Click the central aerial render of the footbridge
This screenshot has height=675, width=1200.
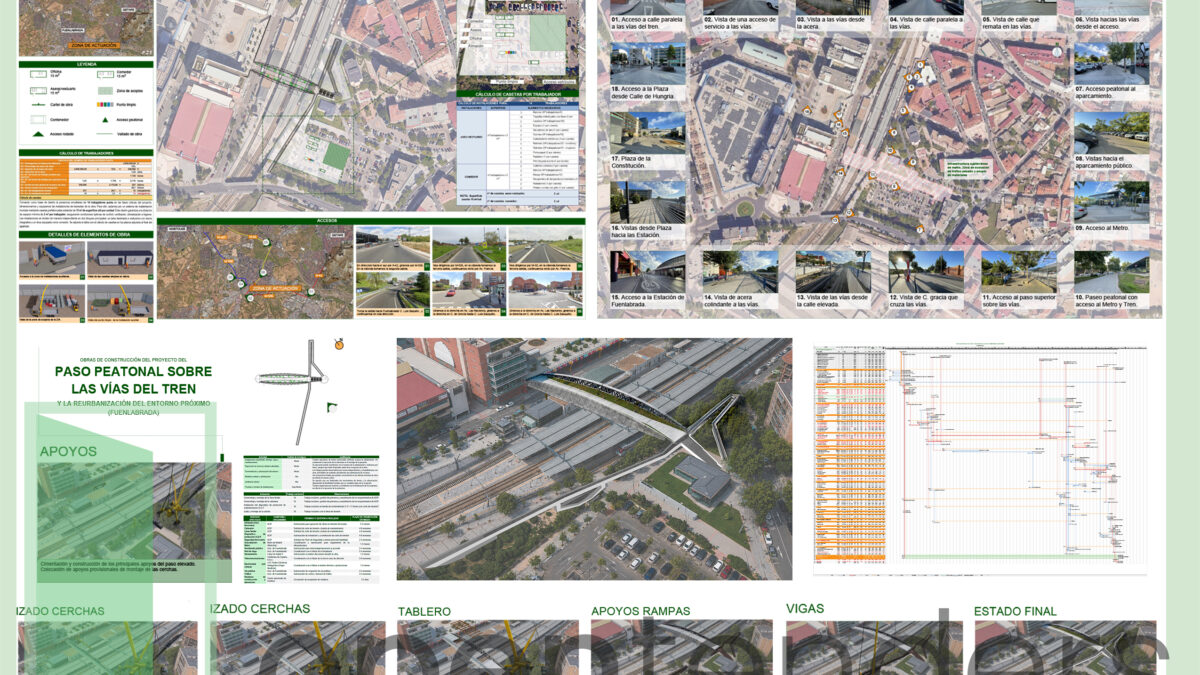594,459
